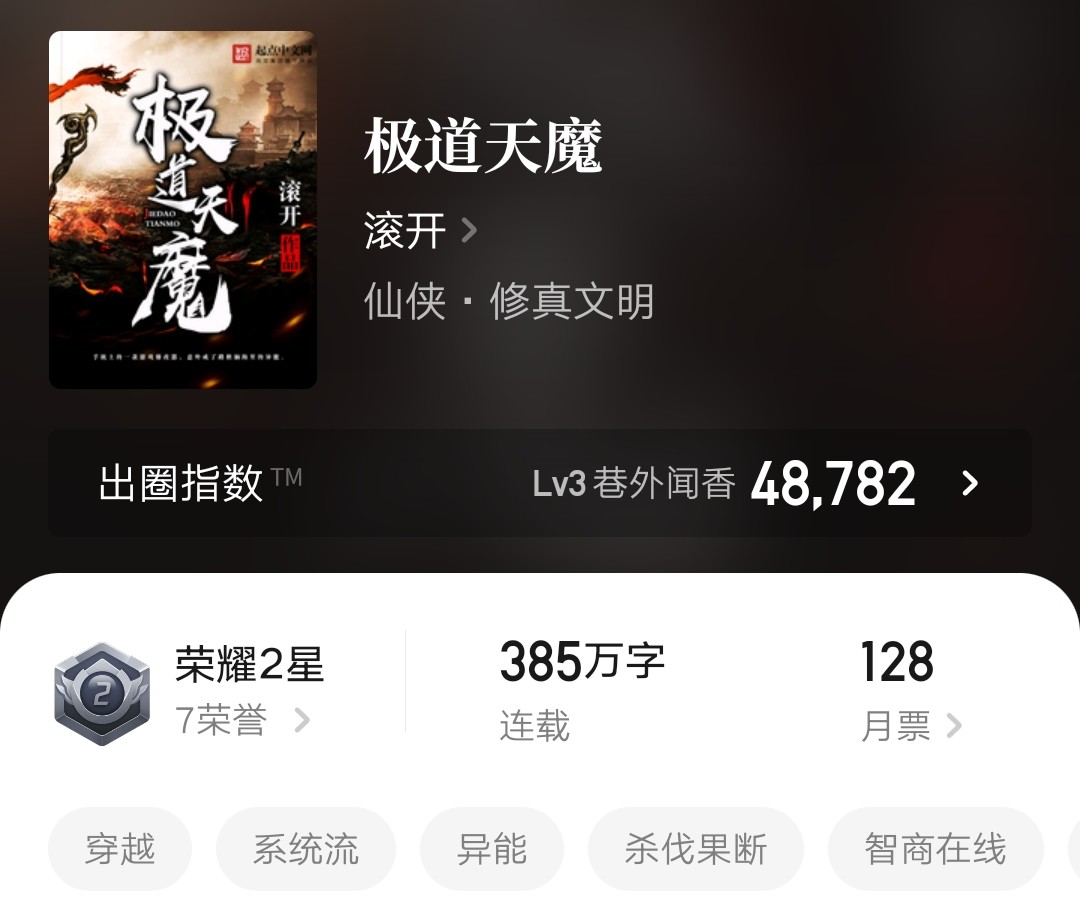Open the 仙侠 genre category
The image size is (1080, 923).
(405, 301)
